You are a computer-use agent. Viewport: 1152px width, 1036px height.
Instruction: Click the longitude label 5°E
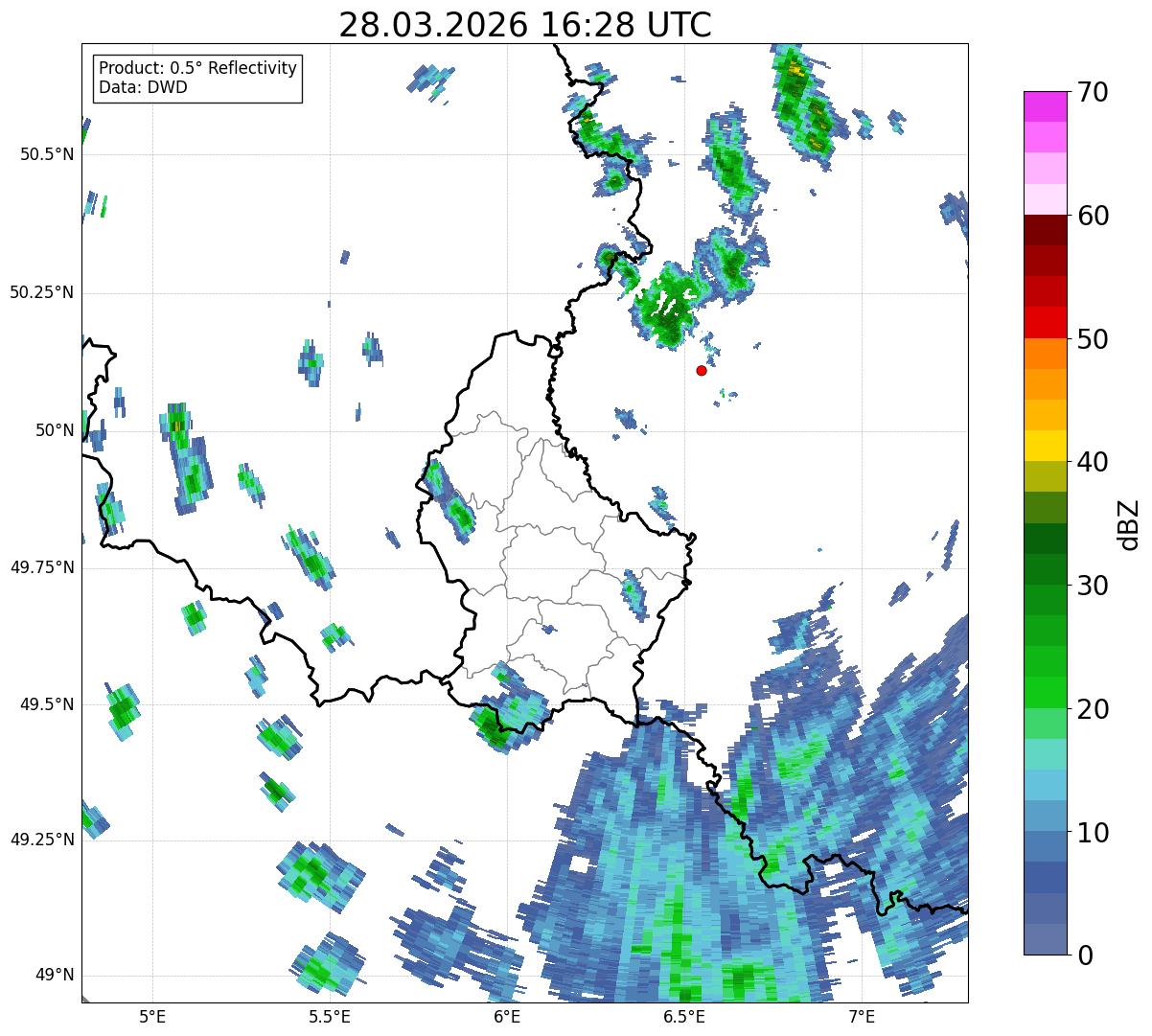tap(152, 1016)
